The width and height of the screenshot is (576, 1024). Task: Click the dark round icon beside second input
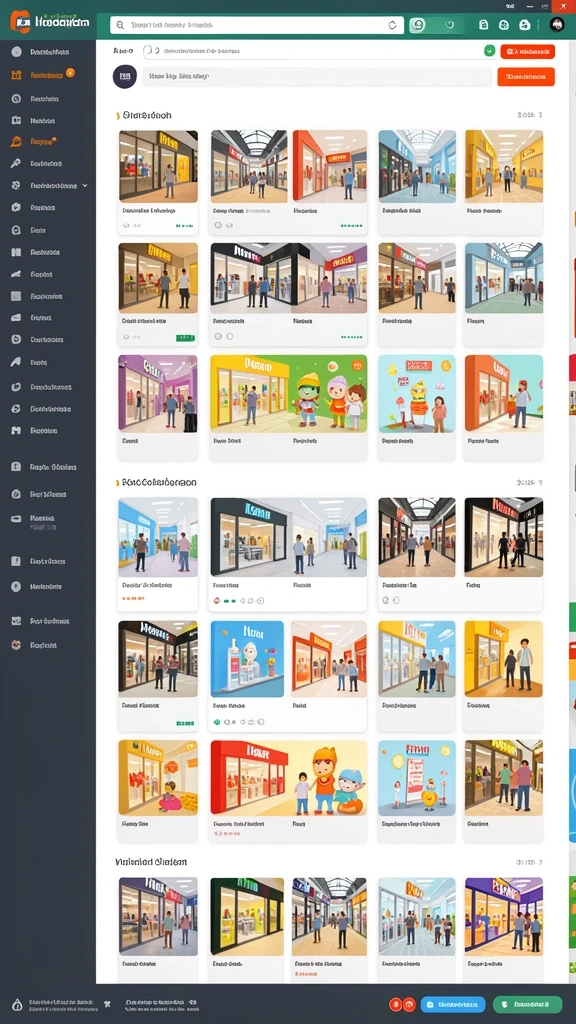click(124, 76)
